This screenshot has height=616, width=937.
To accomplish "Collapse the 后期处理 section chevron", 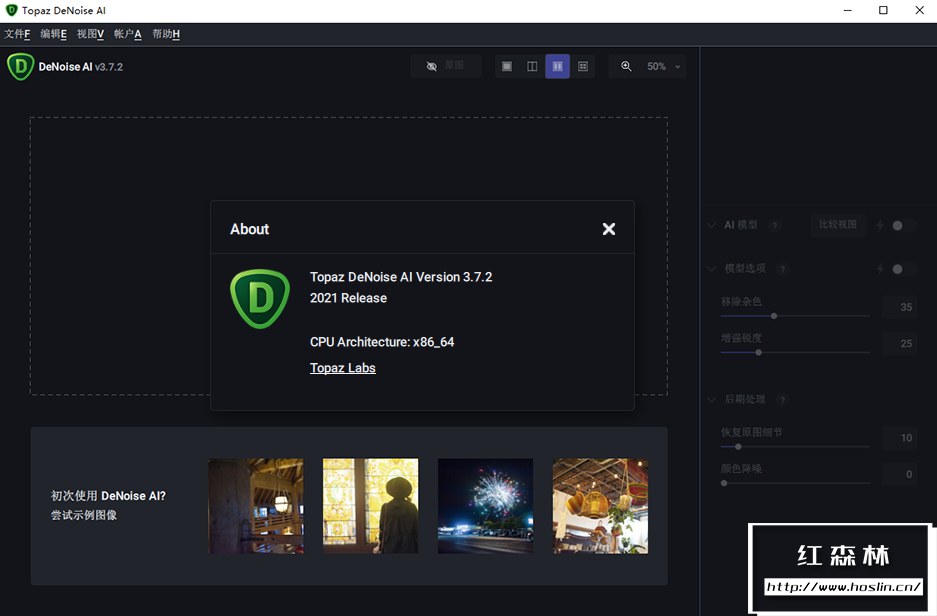I will (x=711, y=399).
